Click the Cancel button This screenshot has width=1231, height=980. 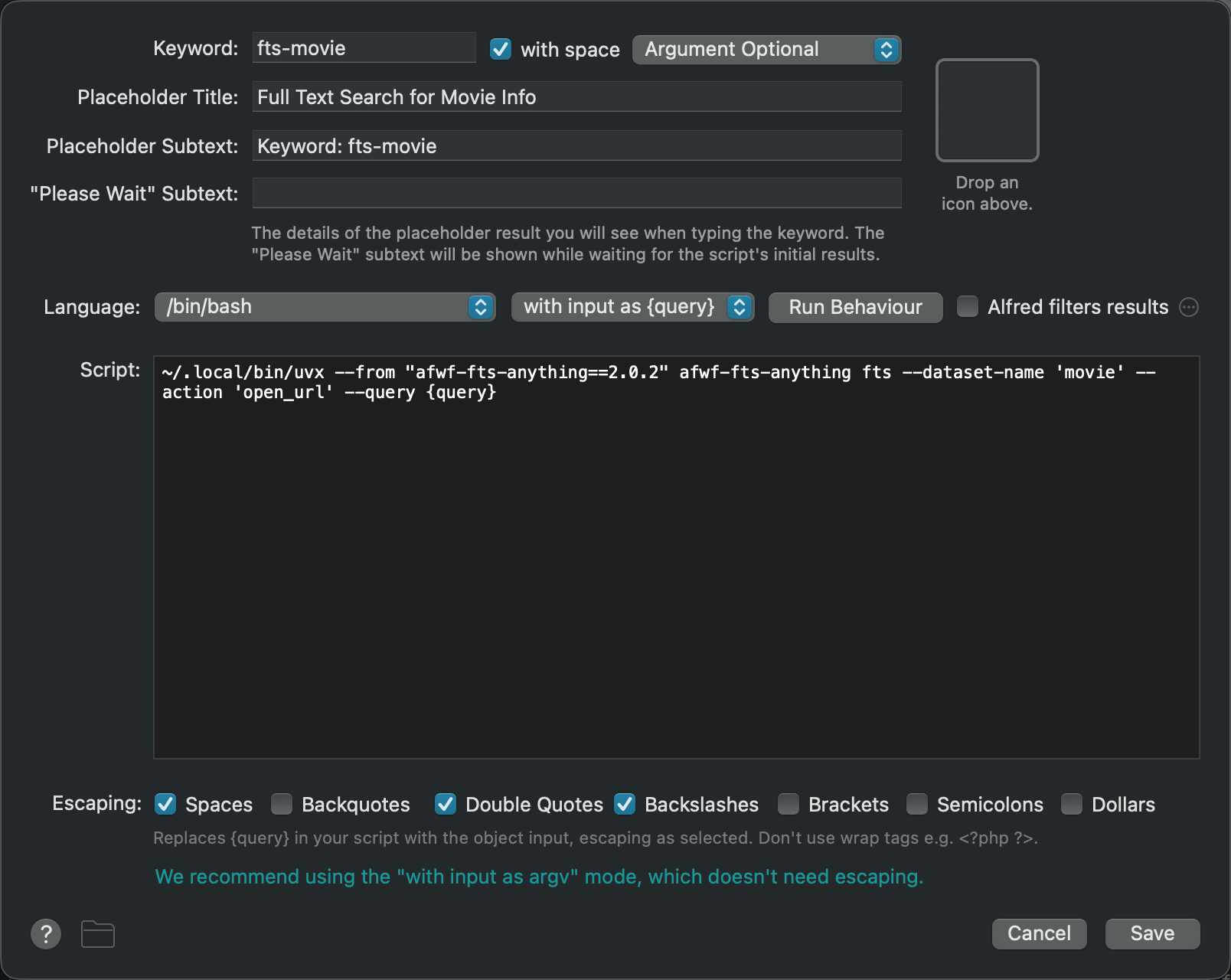click(1039, 933)
